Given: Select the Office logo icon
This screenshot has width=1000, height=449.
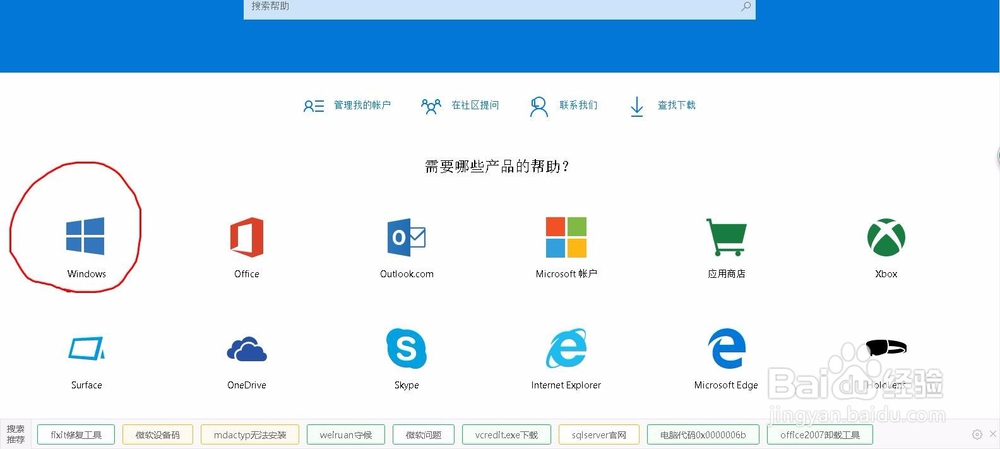Looking at the screenshot, I should coord(247,237).
